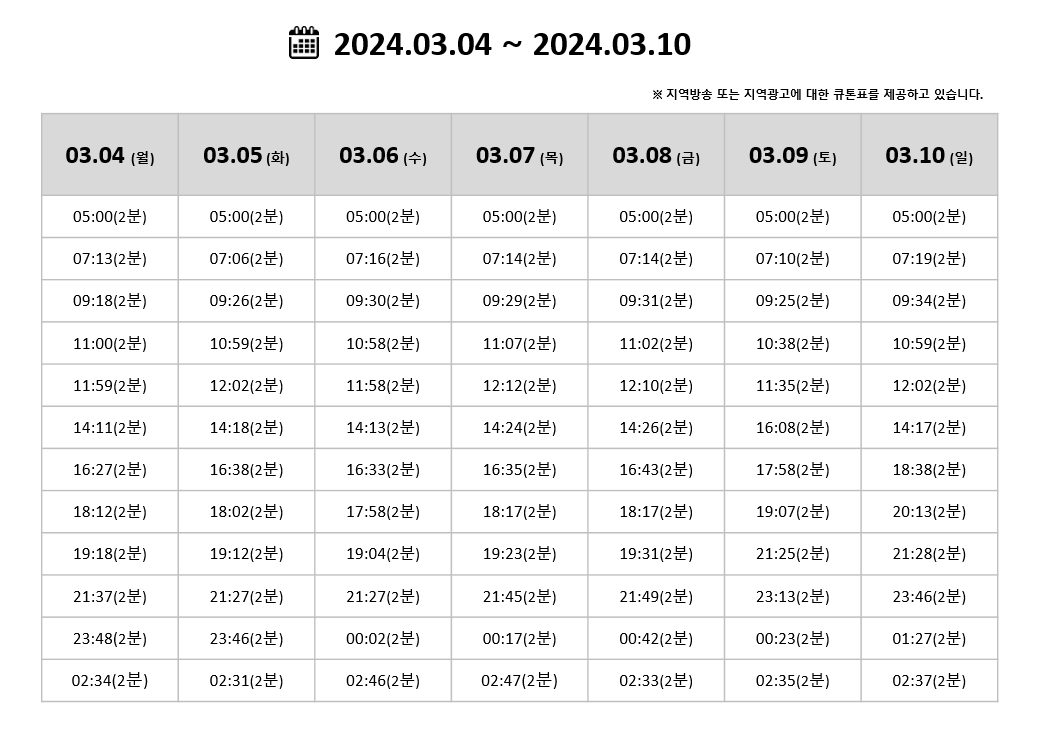Select the 02:34(2분) cell on Monday
1042x734 pixels.
(x=110, y=681)
